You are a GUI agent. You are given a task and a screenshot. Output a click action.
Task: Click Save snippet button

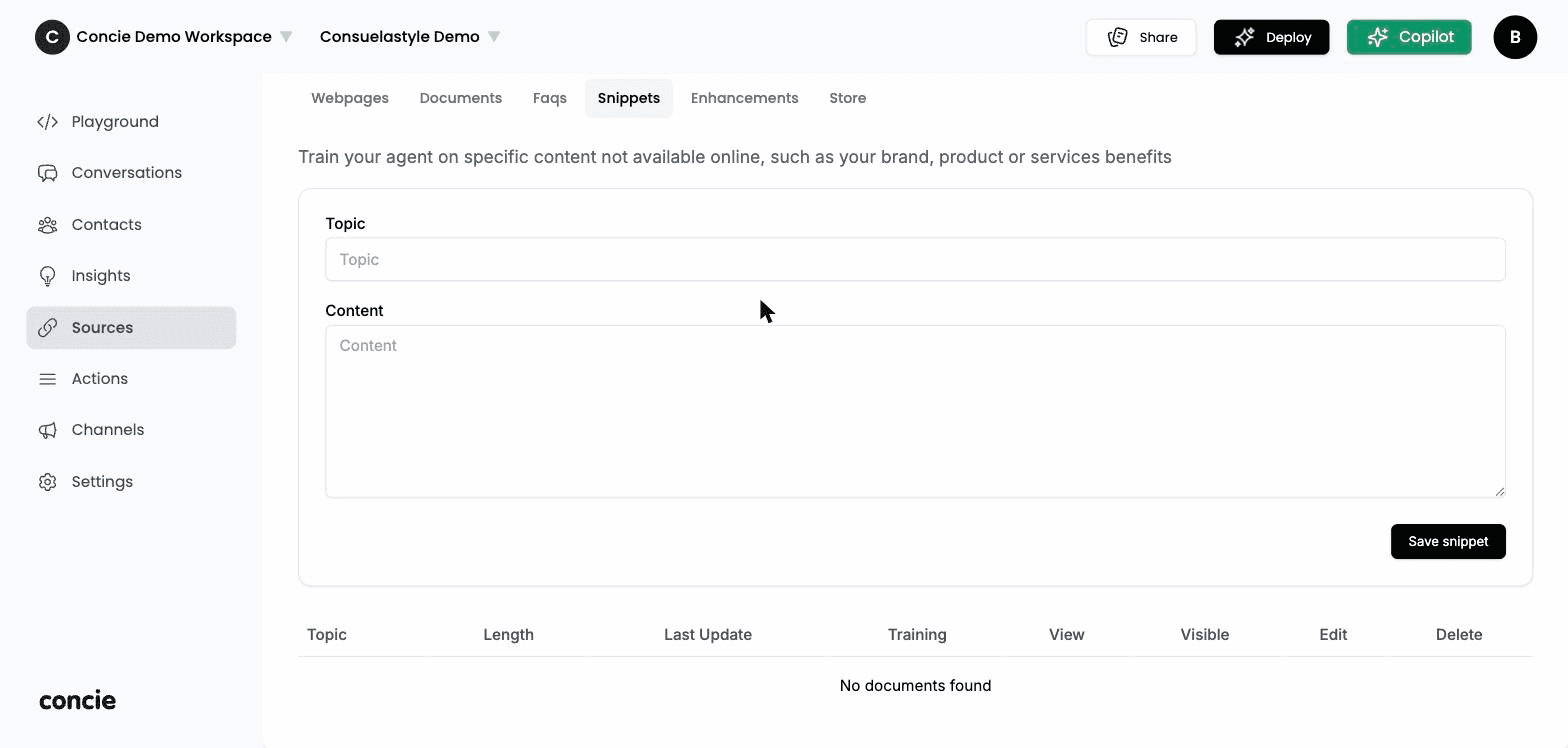(x=1448, y=541)
